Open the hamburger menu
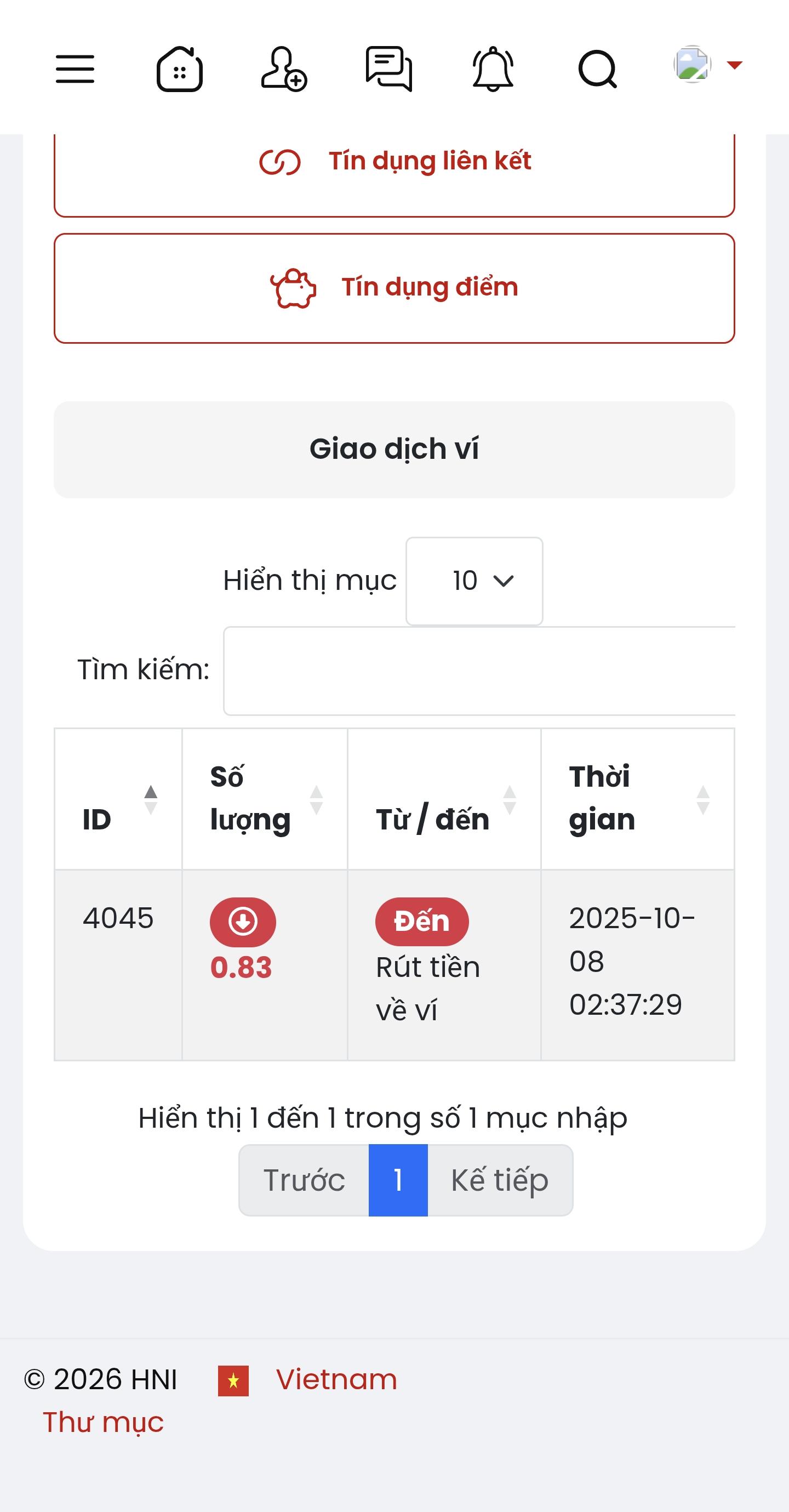The image size is (789, 1512). click(75, 69)
